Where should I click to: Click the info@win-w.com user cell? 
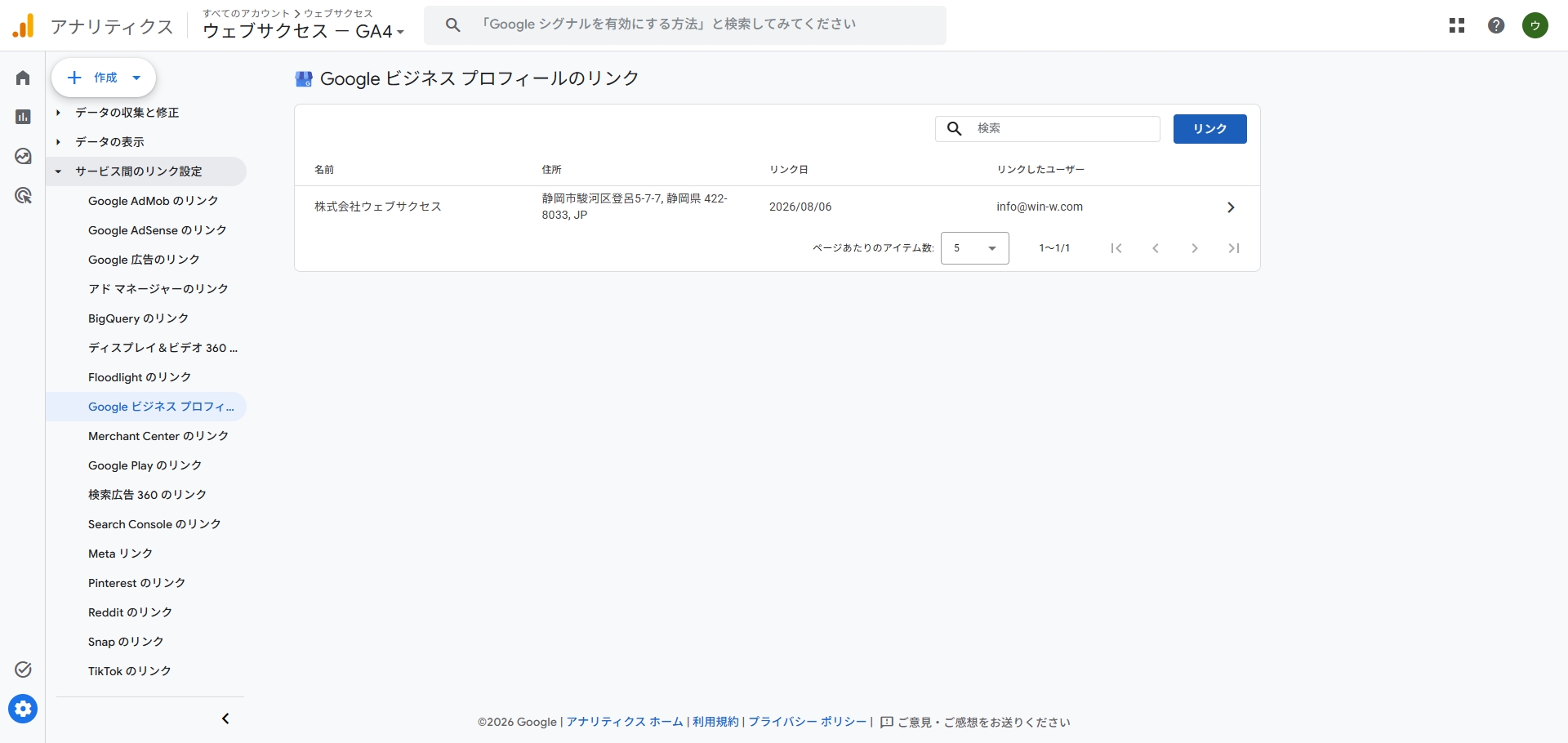tap(1040, 207)
